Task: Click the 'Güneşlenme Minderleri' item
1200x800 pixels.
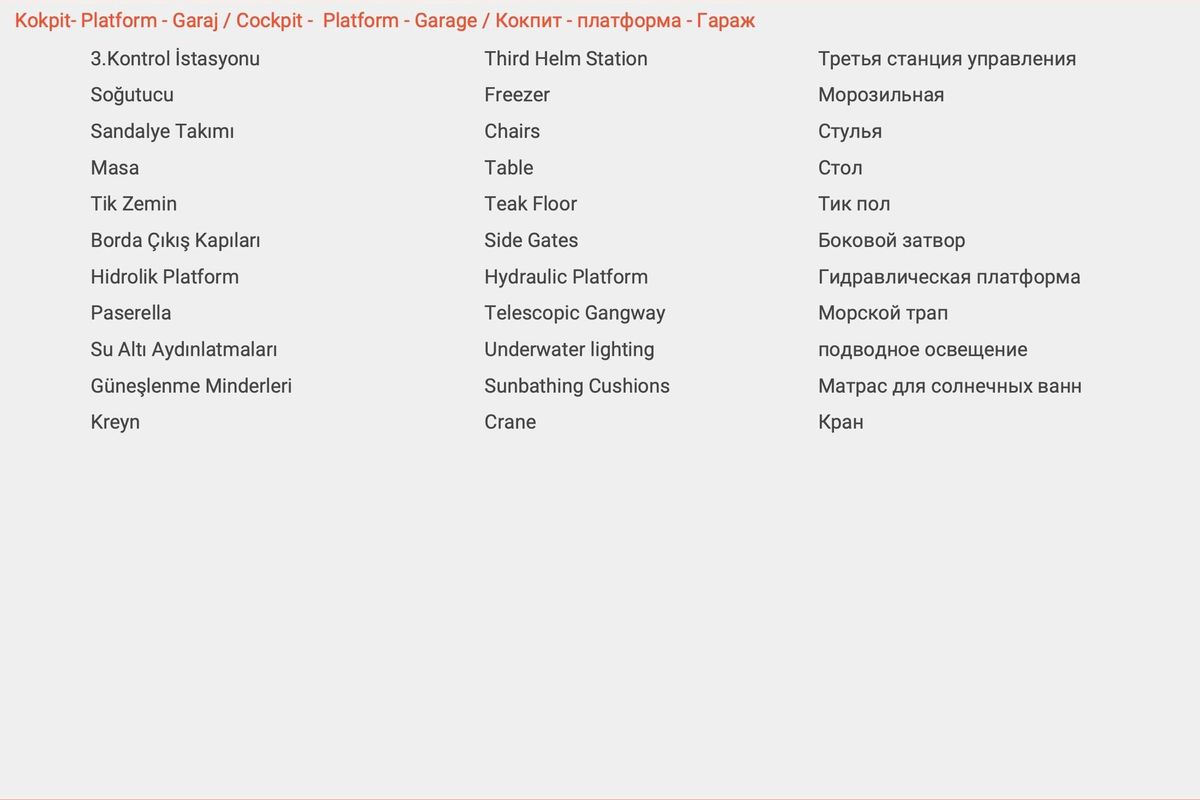Action: pos(191,386)
